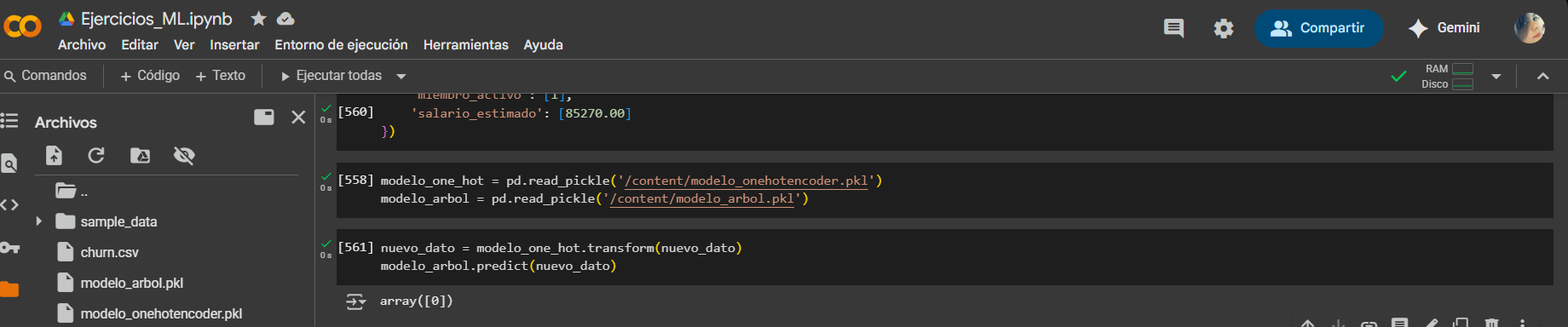Toggle hidden files visibility eye icon
The image size is (1568, 327).
click(x=184, y=155)
